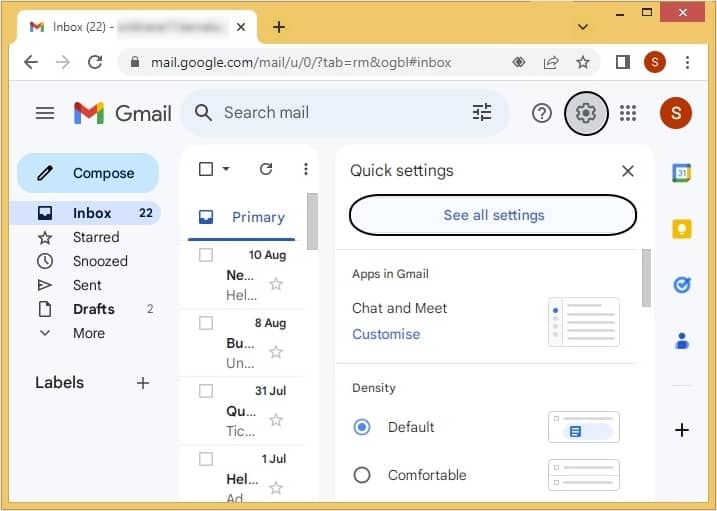Star the 1 Jul email
Image resolution: width=717 pixels, height=511 pixels.
276,488
